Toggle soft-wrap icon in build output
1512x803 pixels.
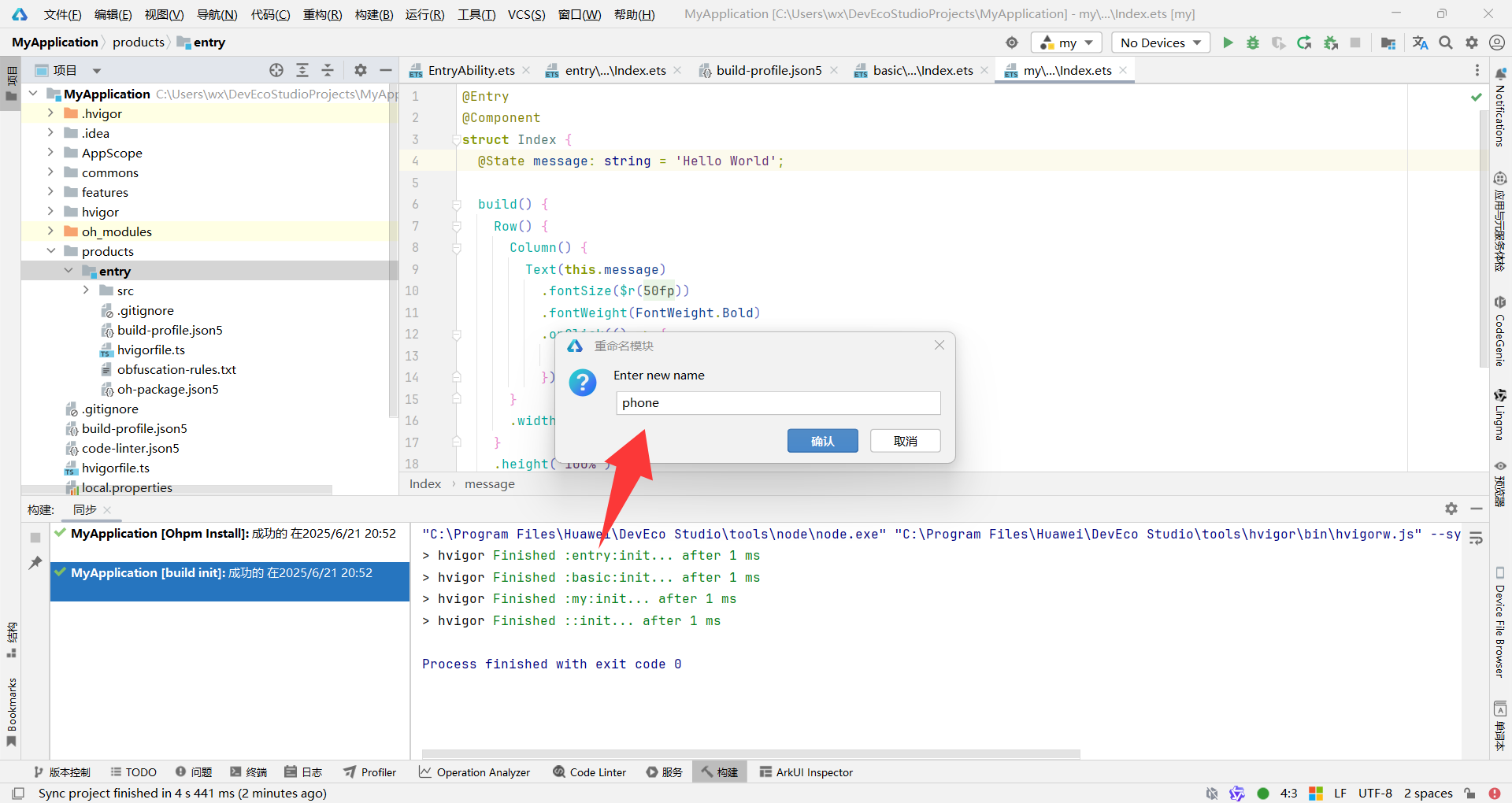[1477, 538]
